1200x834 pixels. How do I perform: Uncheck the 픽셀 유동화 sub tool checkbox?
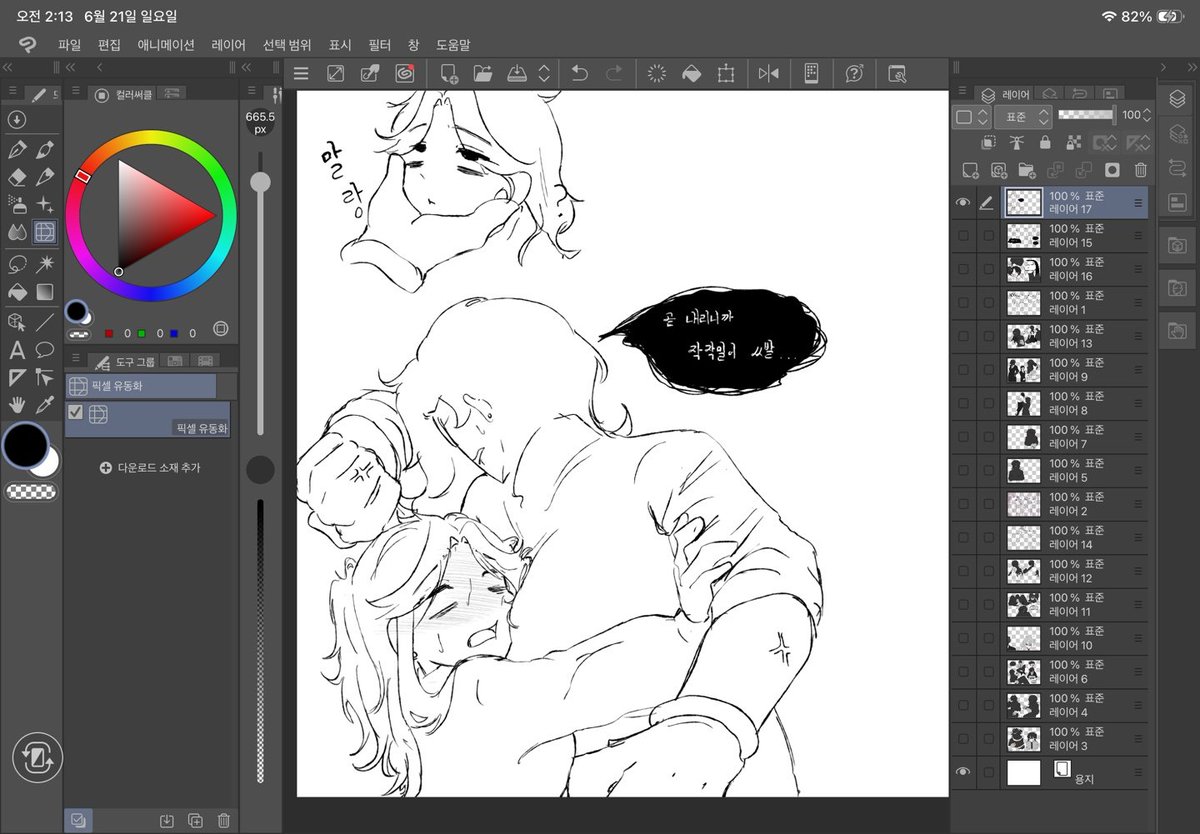click(x=75, y=412)
